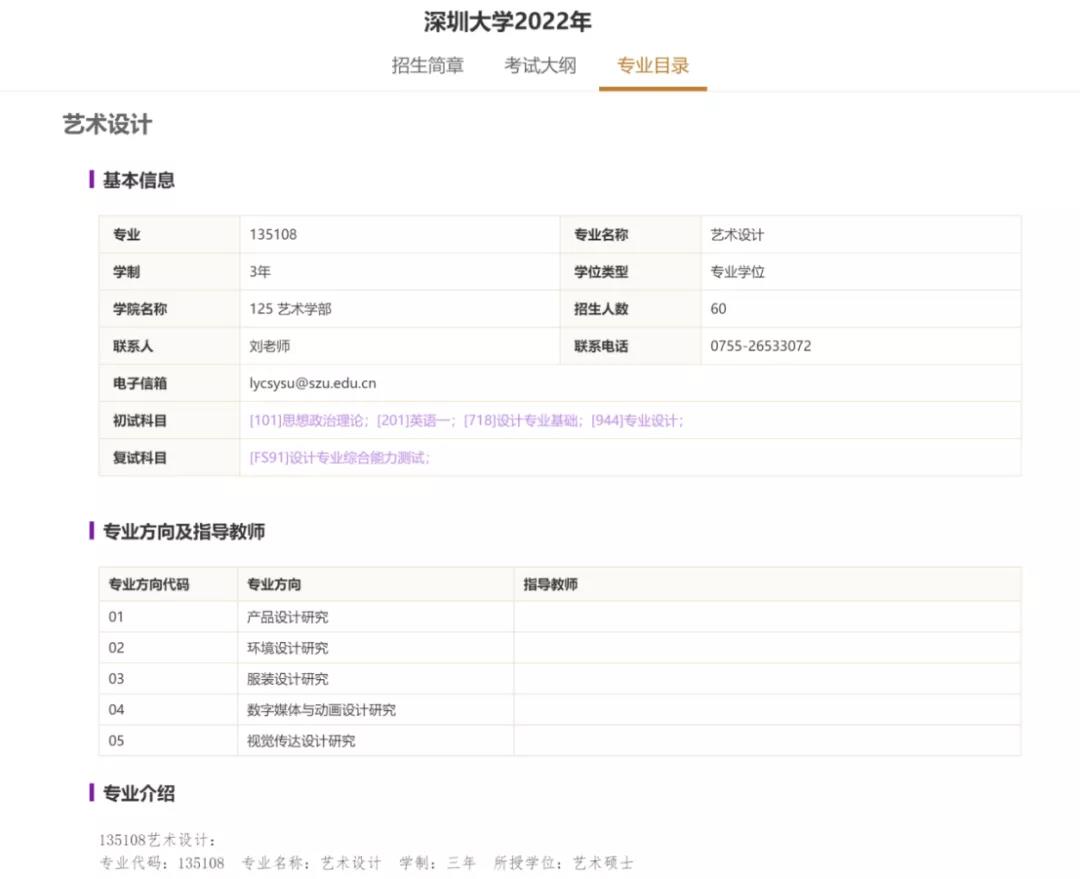Viewport: 1080px width, 879px height.
Task: Open the [101]思想政治理论 exam subject link
Action: tap(309, 420)
